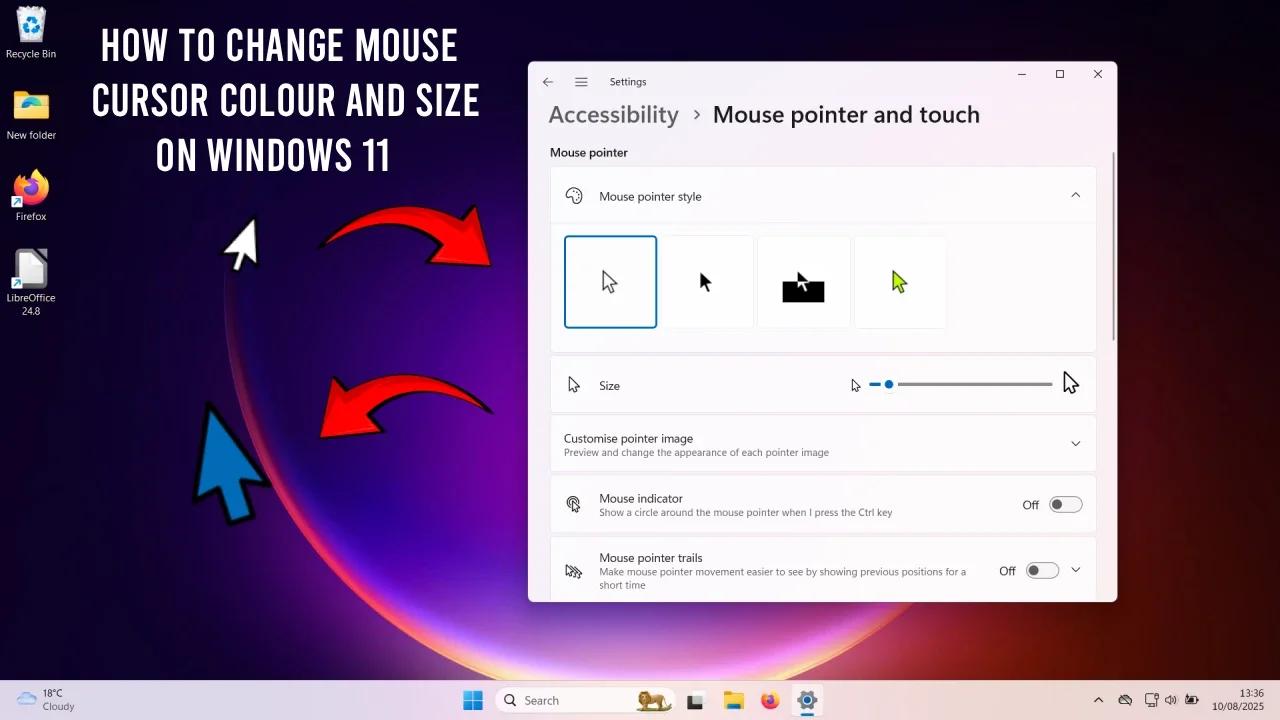Image resolution: width=1280 pixels, height=720 pixels.
Task: Click the lion search highlight icon
Action: click(x=654, y=701)
